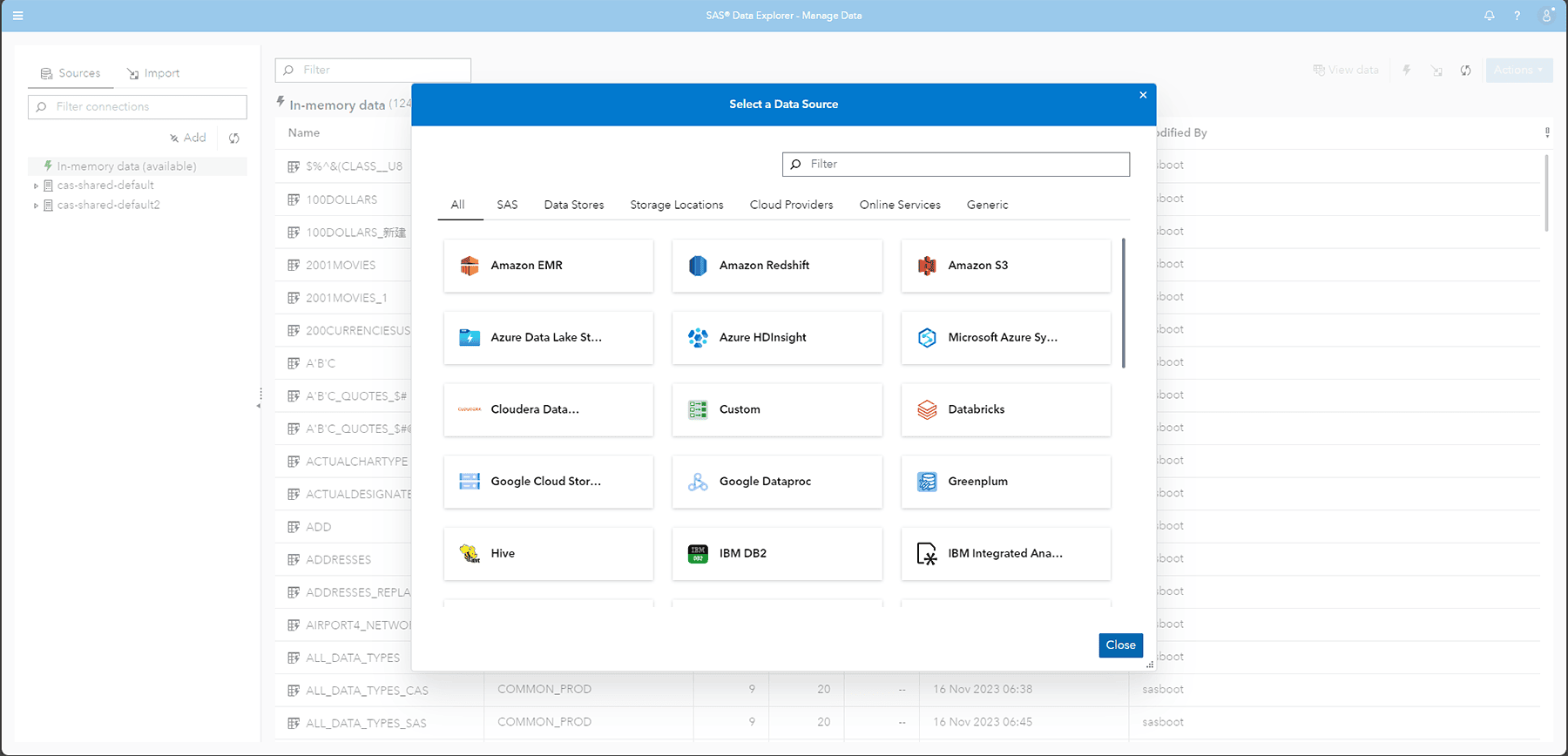Select the Amazon S3 data source

click(x=1006, y=266)
